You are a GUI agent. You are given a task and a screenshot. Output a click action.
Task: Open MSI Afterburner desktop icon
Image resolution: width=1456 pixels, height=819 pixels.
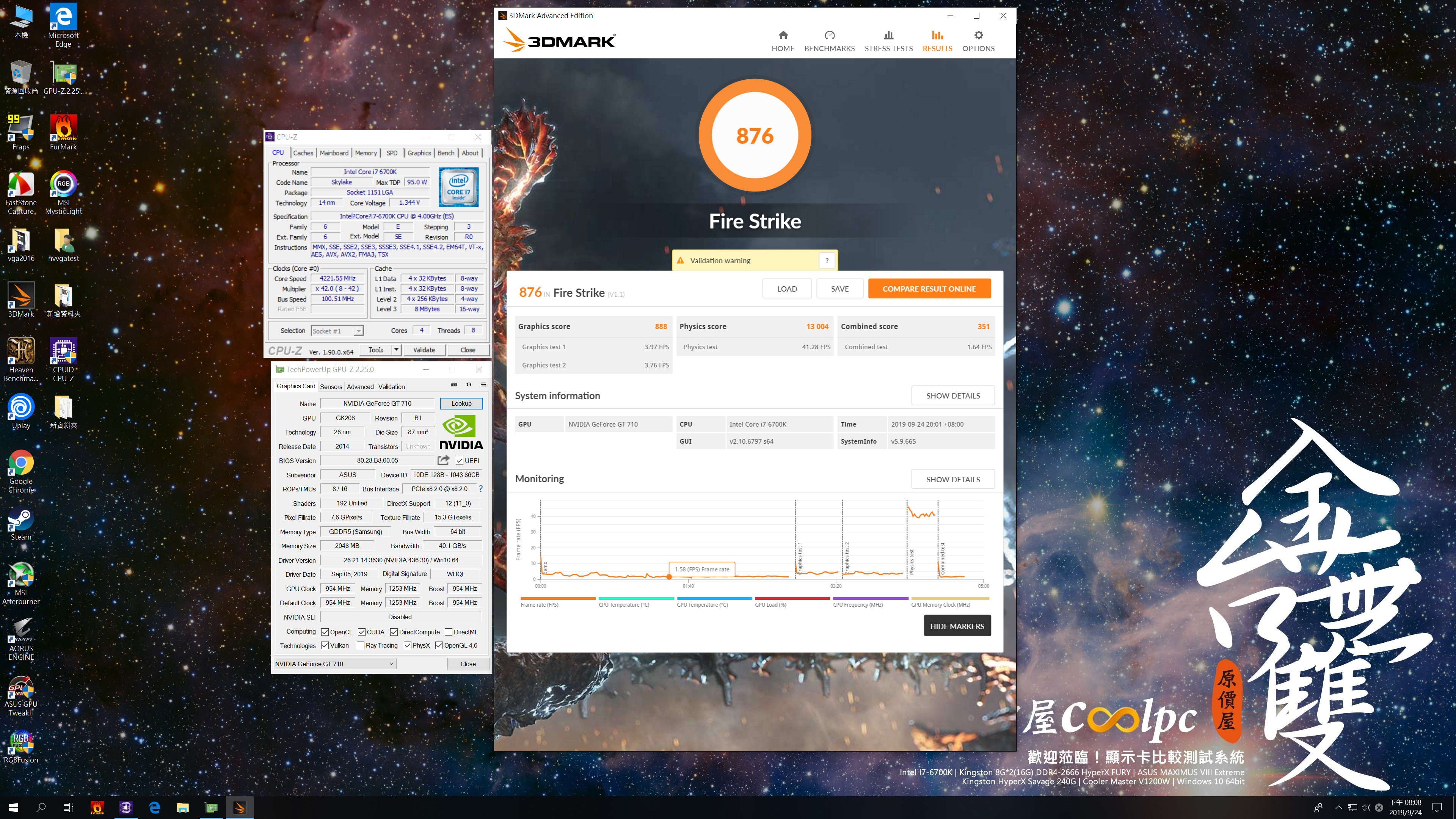(x=21, y=583)
